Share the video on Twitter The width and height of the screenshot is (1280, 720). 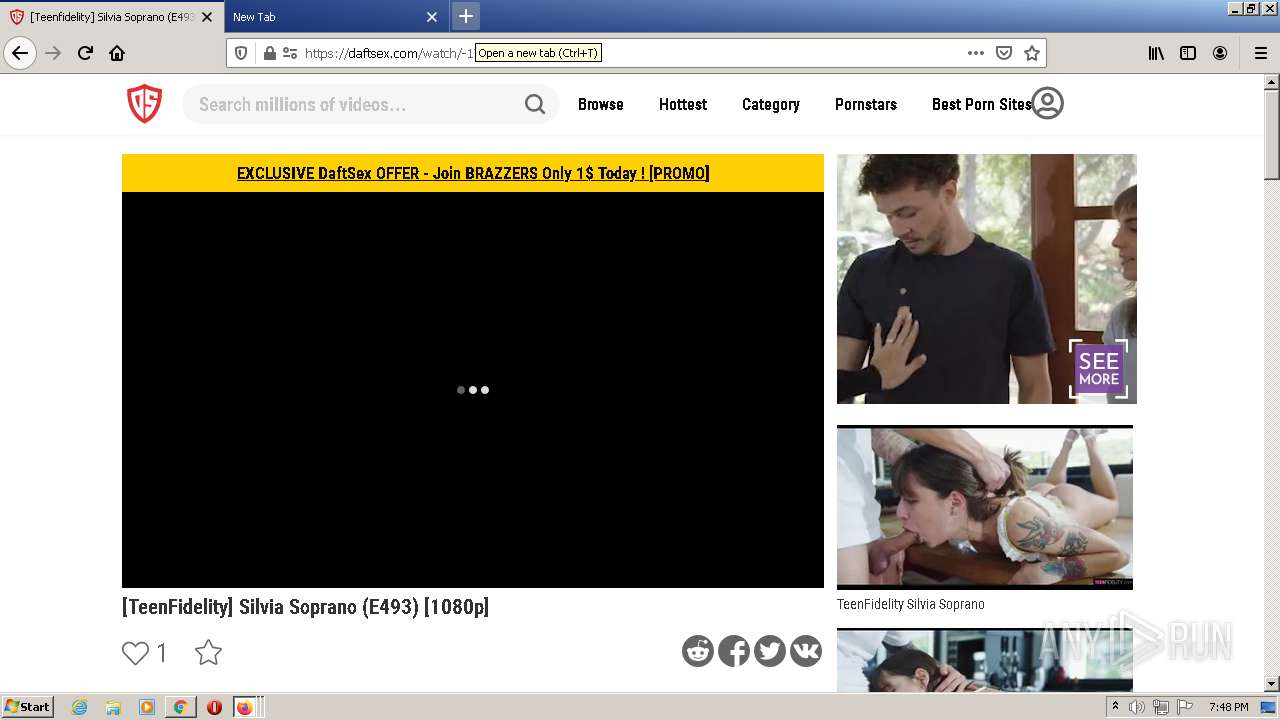(770, 651)
